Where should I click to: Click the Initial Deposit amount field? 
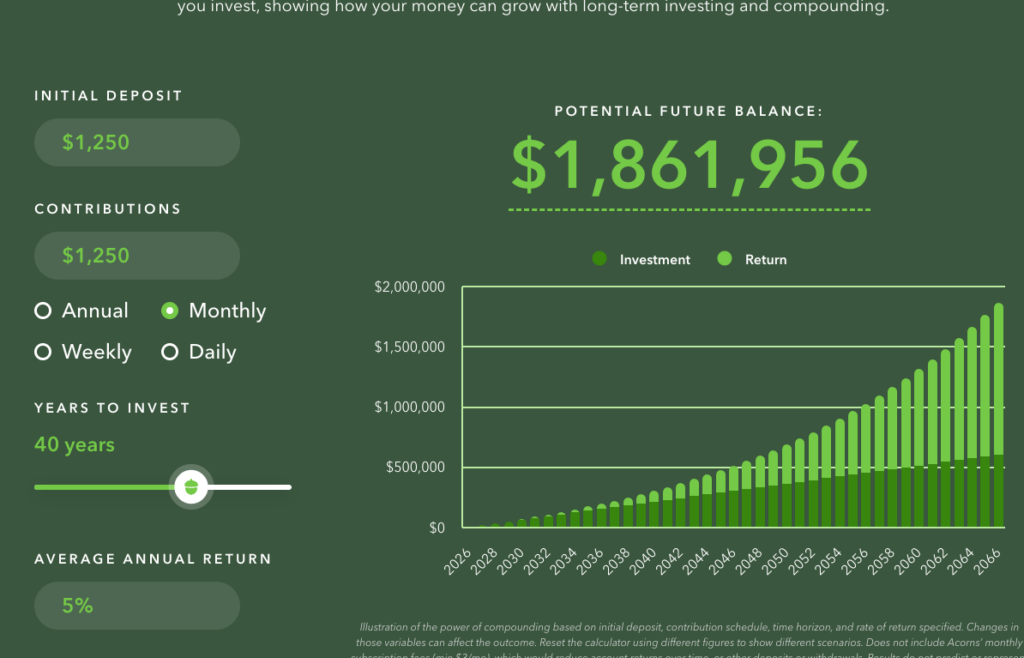pos(137,143)
